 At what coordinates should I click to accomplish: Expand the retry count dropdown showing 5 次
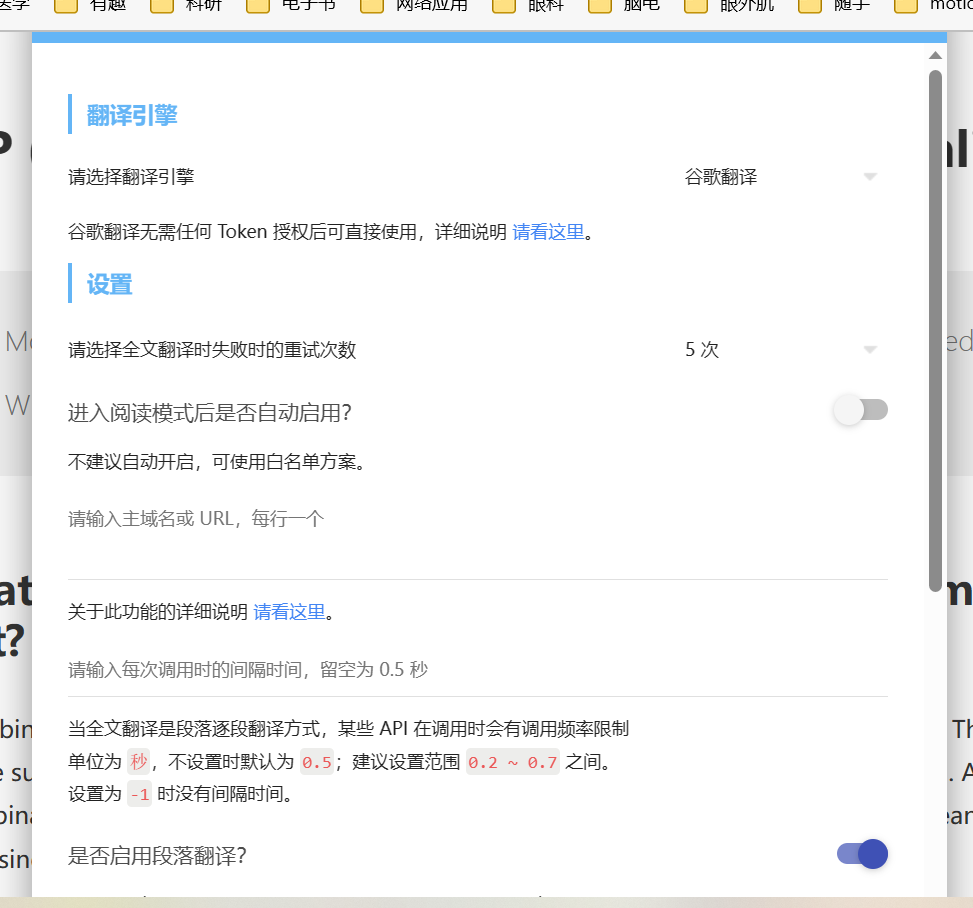coord(701,350)
